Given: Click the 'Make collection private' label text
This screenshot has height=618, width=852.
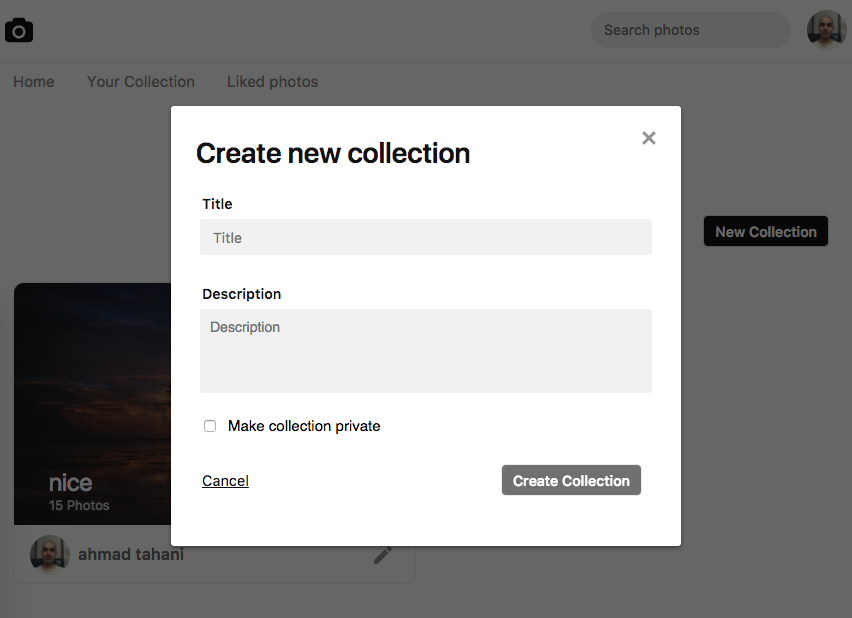Looking at the screenshot, I should tap(304, 426).
